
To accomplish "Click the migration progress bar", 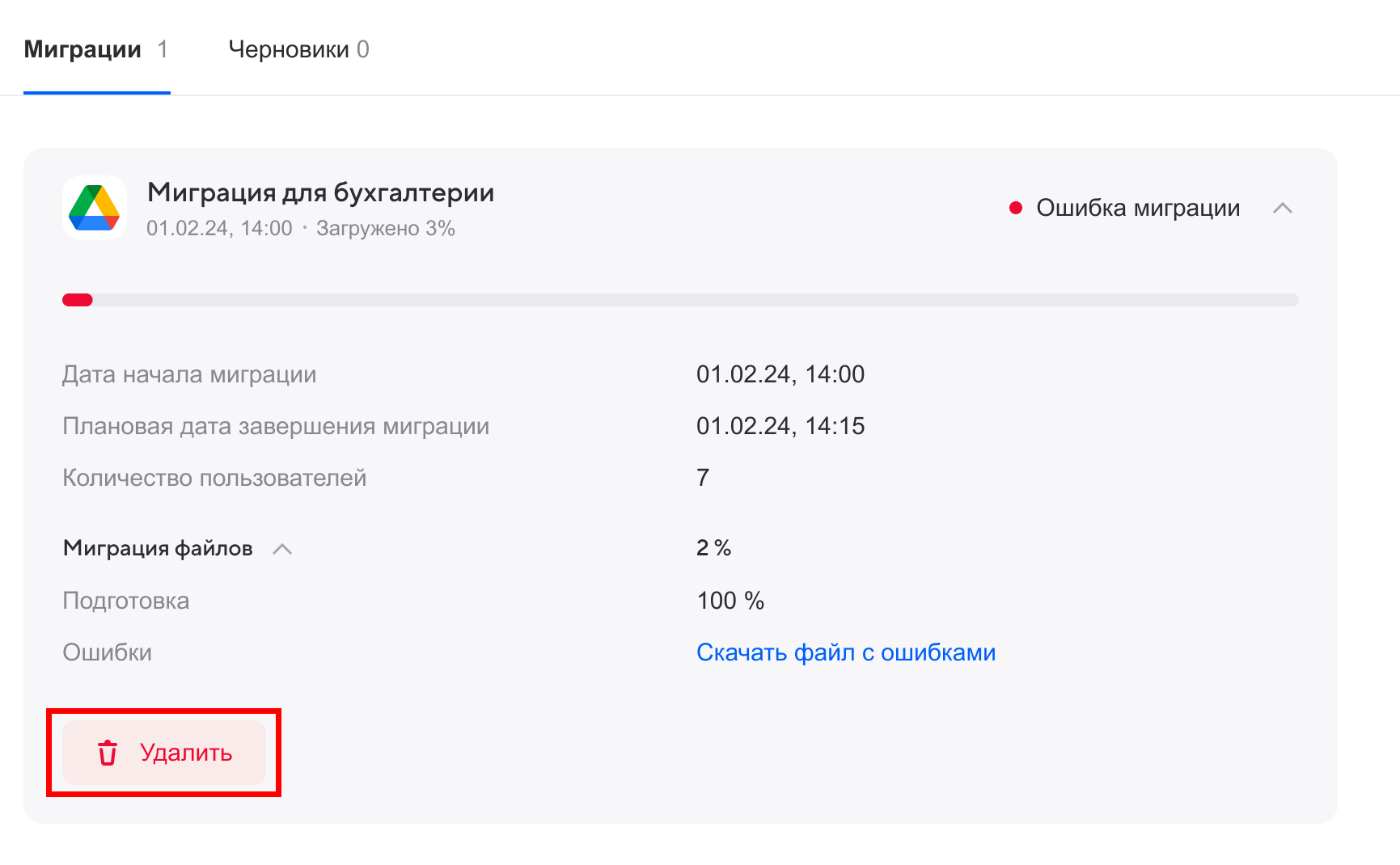I will click(679, 299).
